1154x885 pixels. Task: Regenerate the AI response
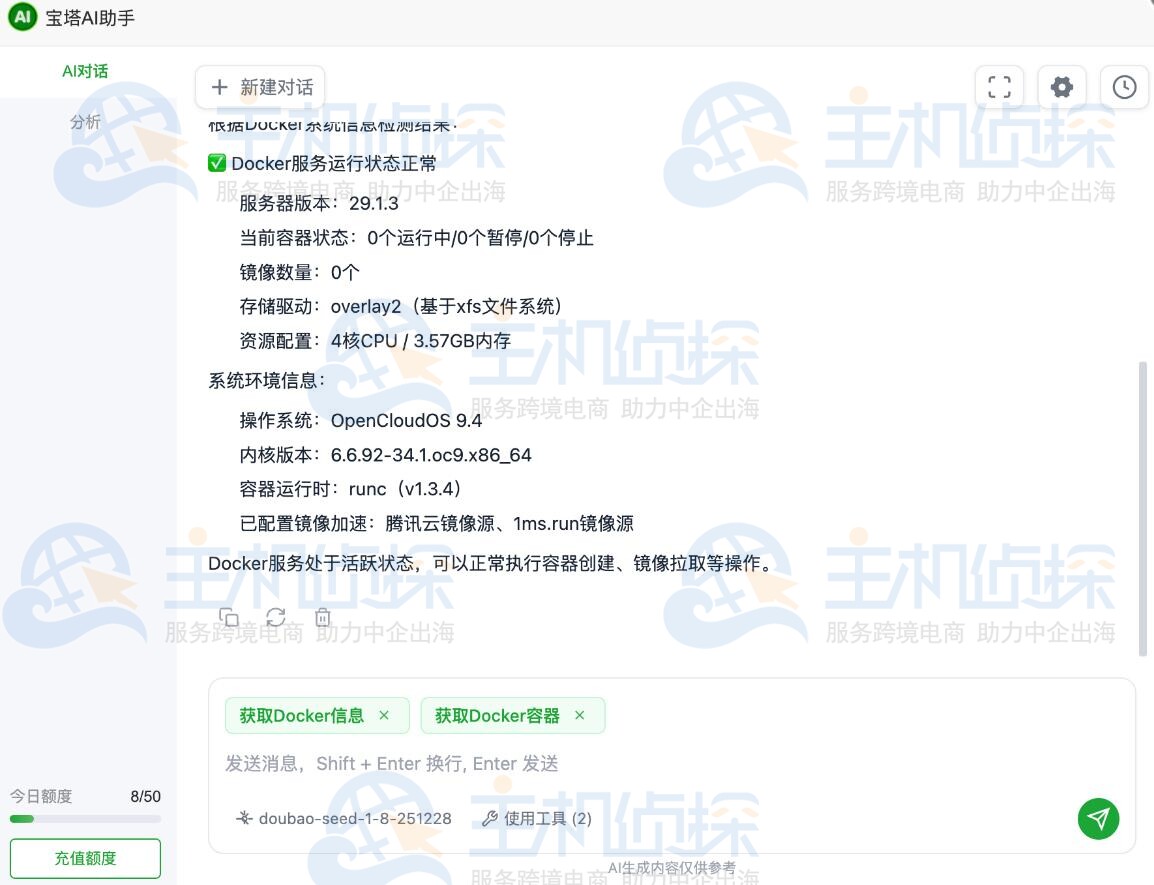click(276, 618)
